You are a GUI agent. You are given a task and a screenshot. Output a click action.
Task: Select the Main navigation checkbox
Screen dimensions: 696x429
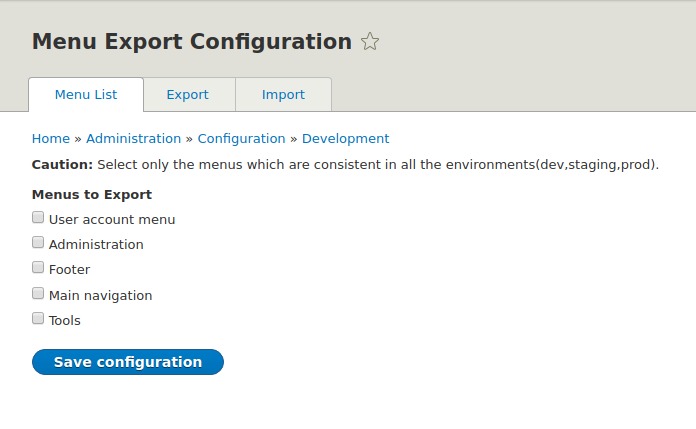click(x=38, y=293)
